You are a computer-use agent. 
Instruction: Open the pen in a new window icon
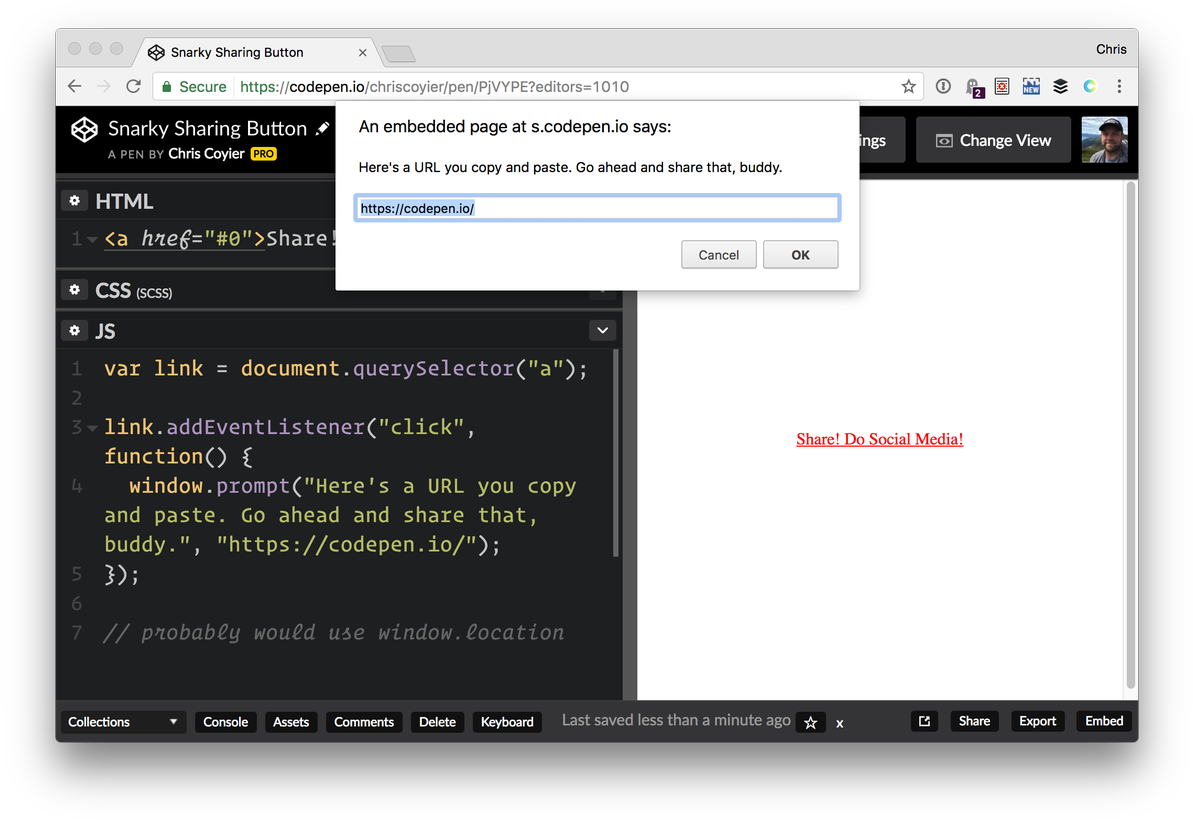point(924,721)
